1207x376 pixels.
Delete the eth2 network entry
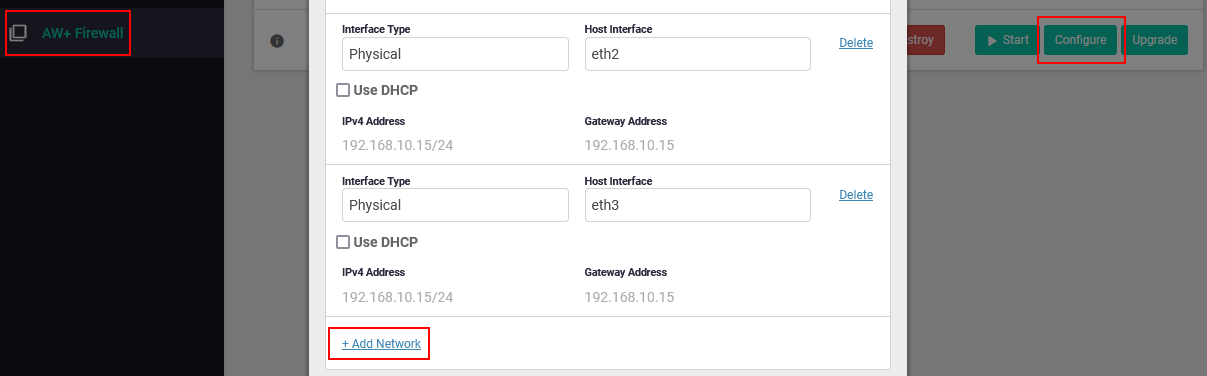[x=856, y=43]
